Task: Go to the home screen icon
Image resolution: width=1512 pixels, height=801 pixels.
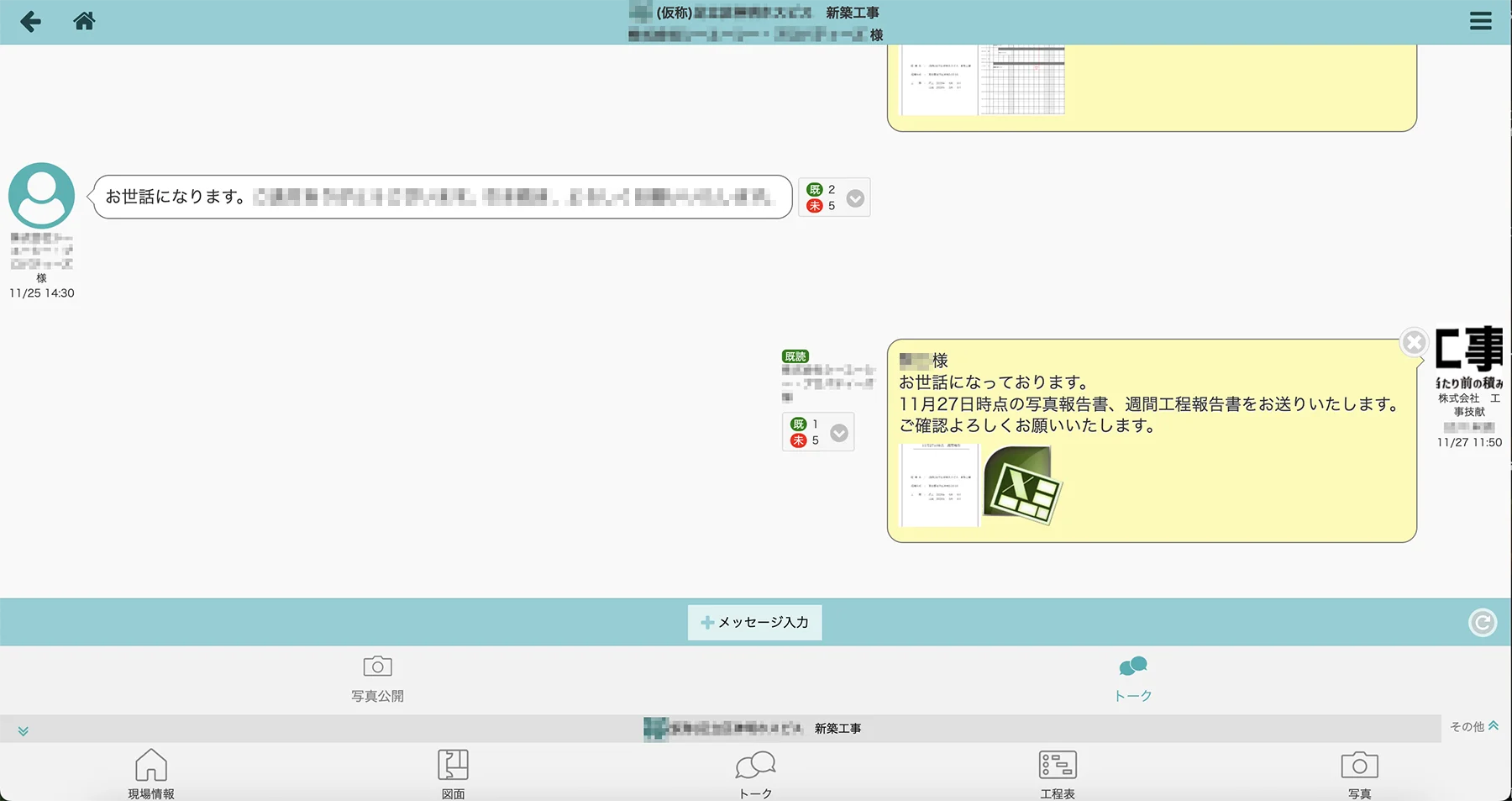Action: point(84,21)
